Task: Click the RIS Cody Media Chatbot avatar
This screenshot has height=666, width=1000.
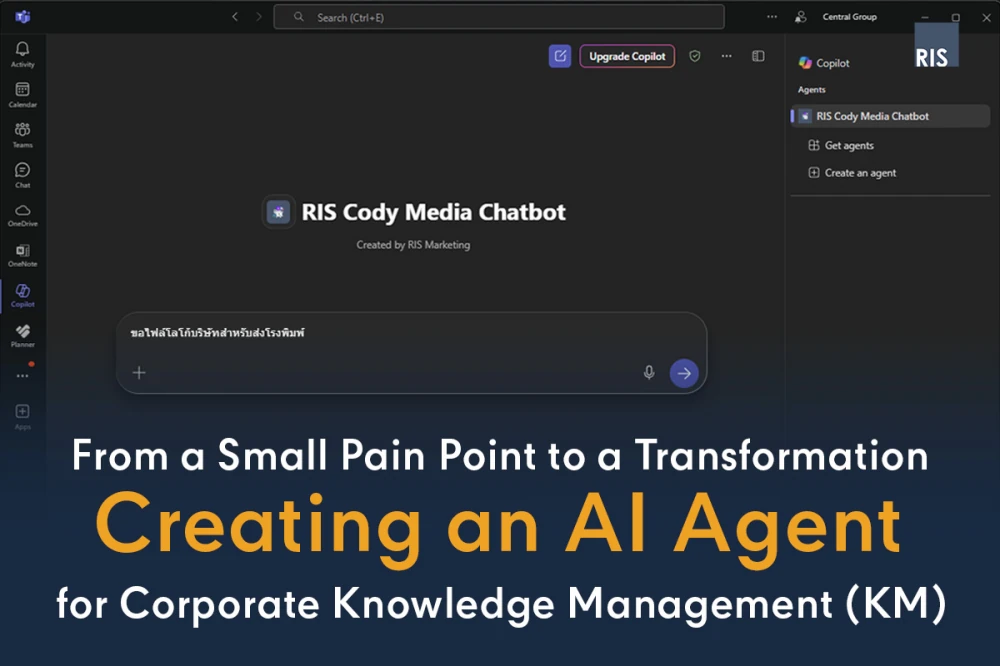Action: (279, 212)
